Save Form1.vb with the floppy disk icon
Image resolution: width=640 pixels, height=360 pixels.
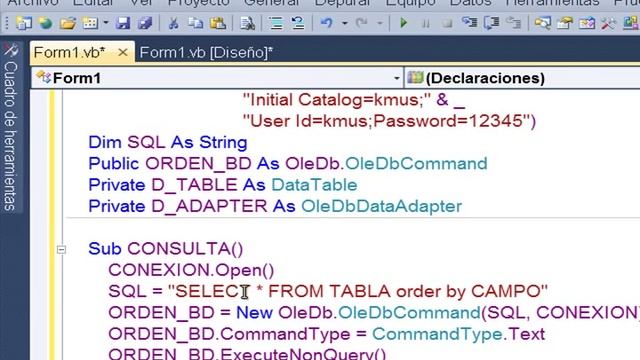point(123,23)
